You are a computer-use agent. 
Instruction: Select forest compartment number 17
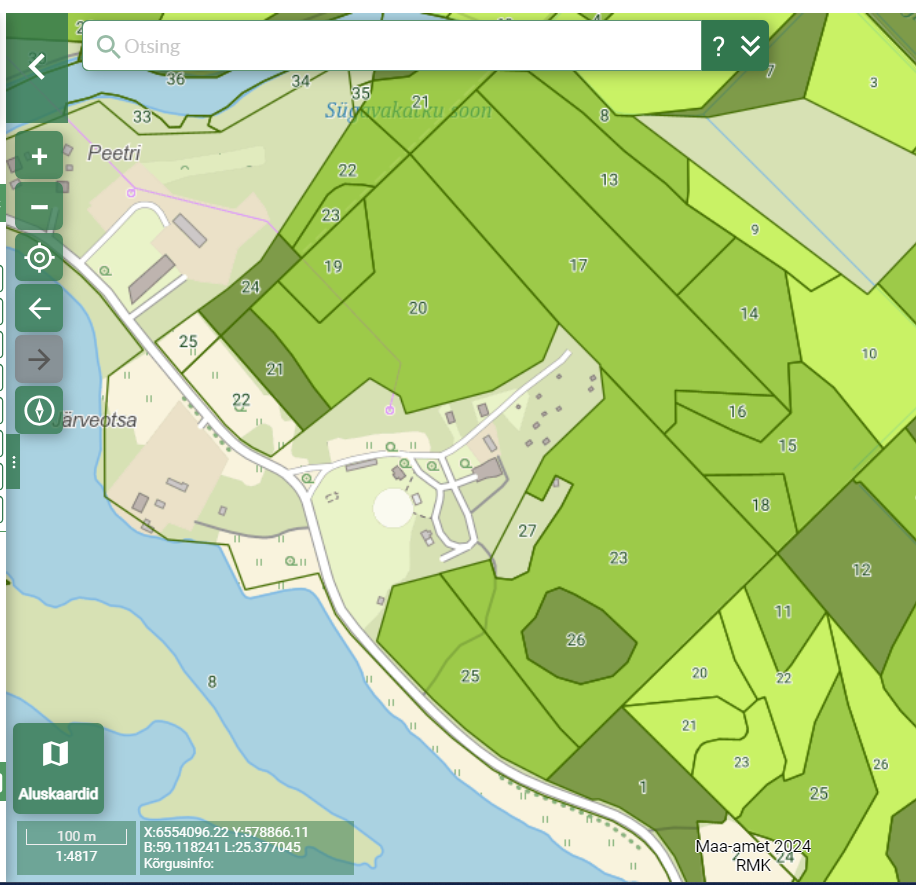point(578,266)
